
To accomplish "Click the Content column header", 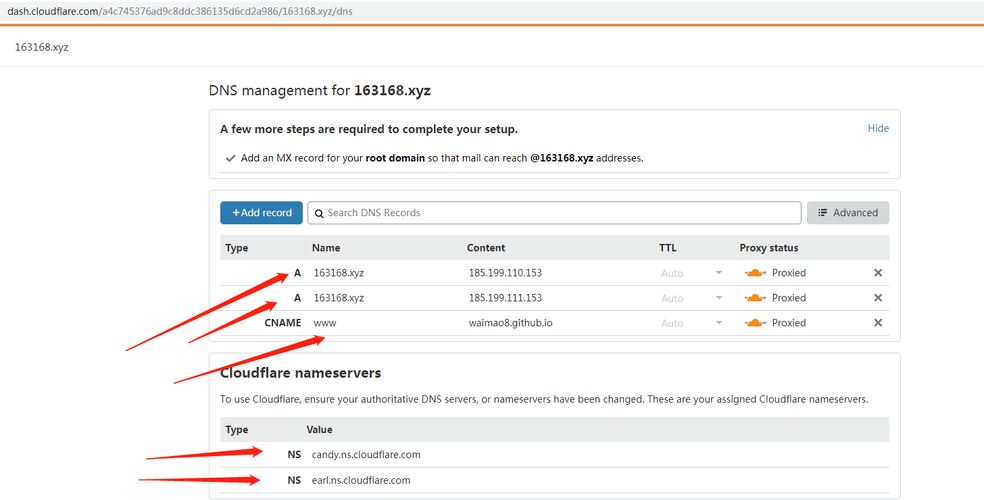I will (486, 248).
